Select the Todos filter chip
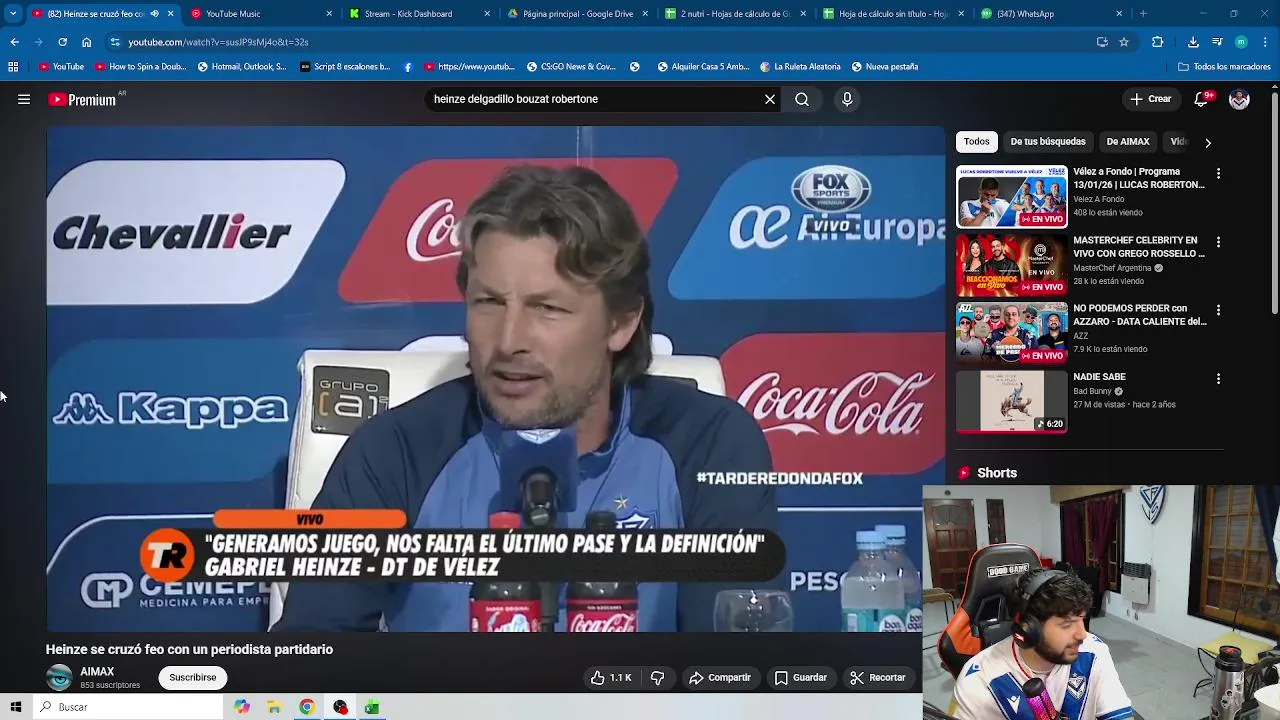This screenshot has height=720, width=1280. point(977,142)
